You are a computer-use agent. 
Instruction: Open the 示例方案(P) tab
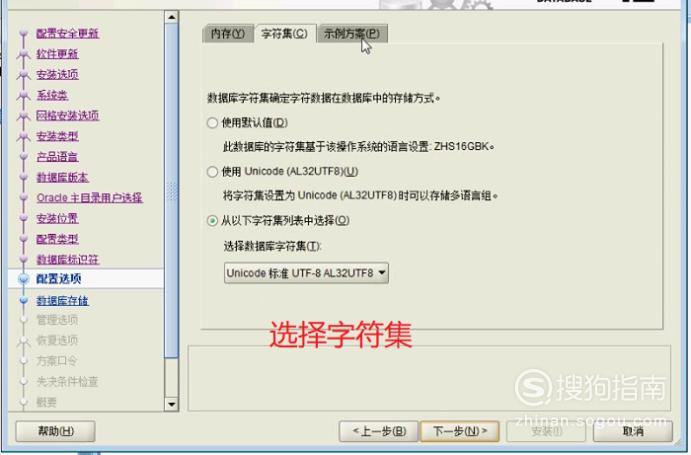pyautogui.click(x=352, y=34)
